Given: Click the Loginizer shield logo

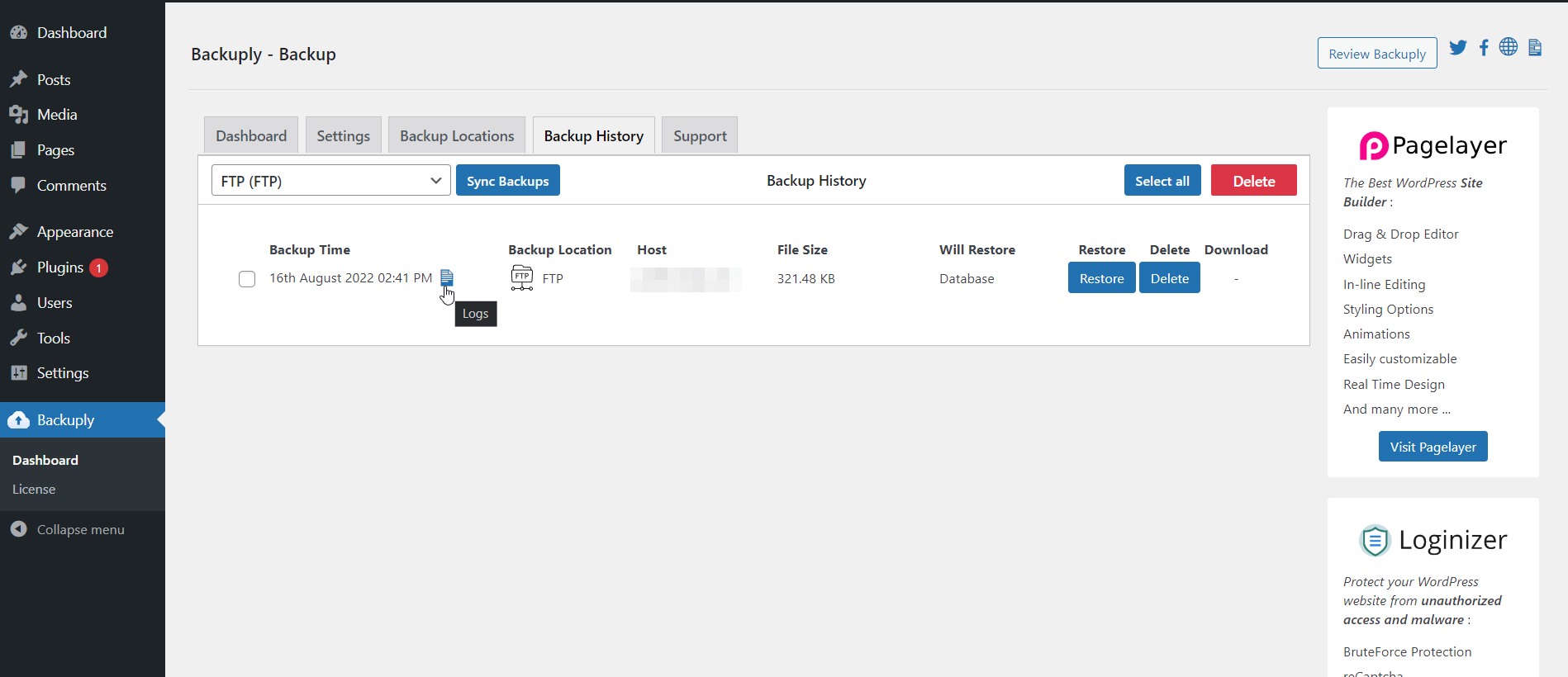Looking at the screenshot, I should tap(1375, 541).
